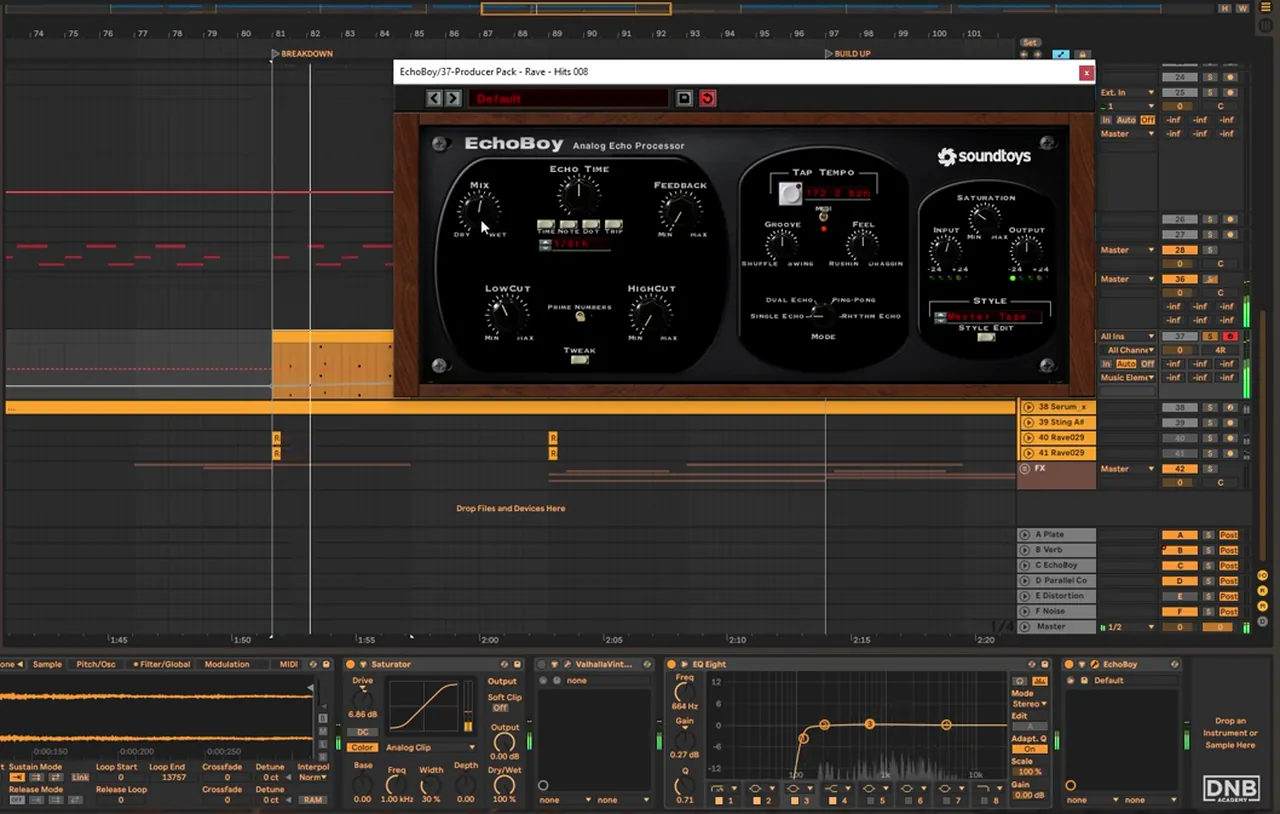Turn off the Saturator device activator
This screenshot has height=814, width=1280.
pos(351,664)
